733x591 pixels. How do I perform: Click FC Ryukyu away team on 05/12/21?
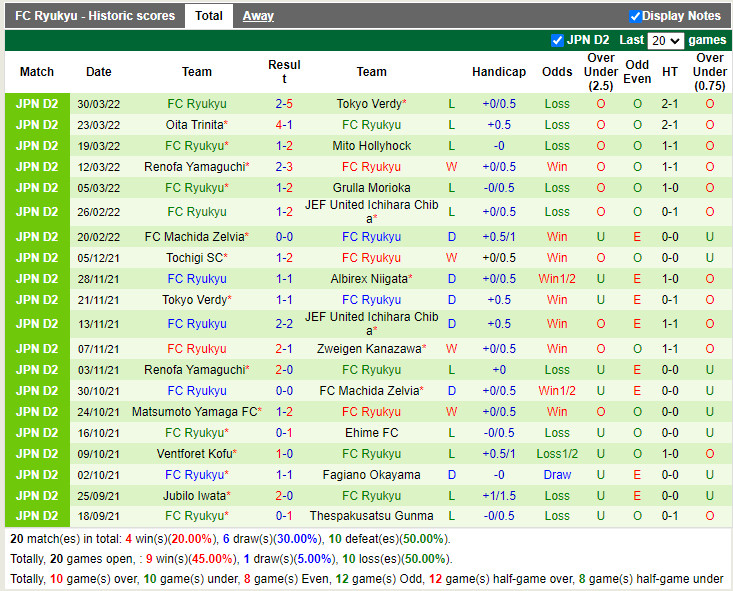[372, 258]
